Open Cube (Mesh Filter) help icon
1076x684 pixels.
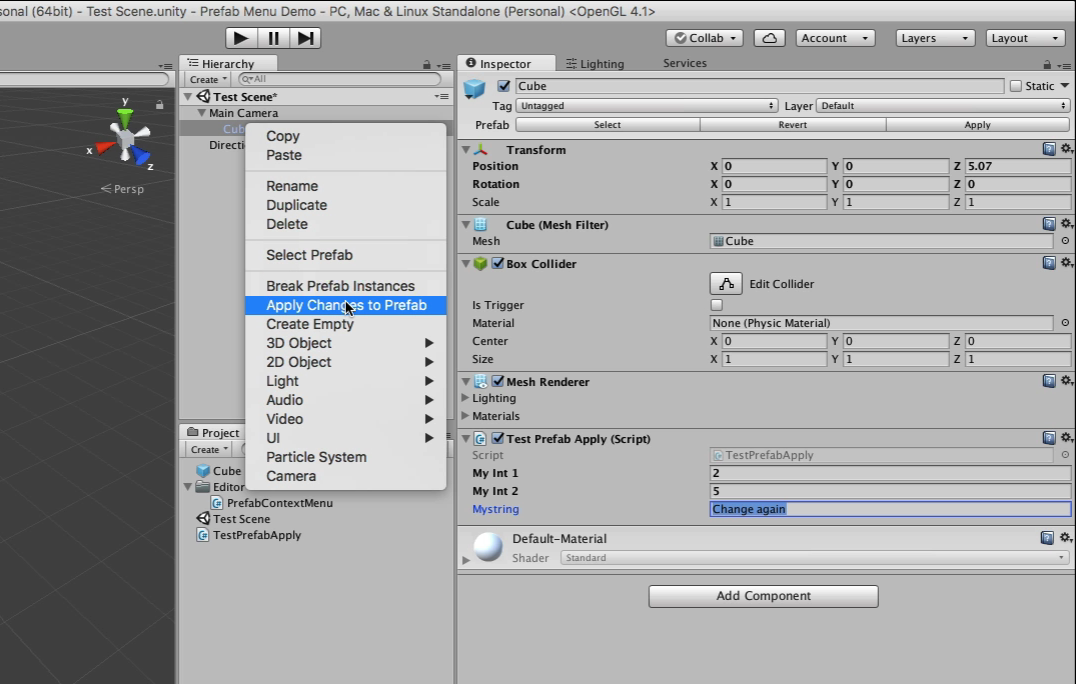[x=1049, y=224]
